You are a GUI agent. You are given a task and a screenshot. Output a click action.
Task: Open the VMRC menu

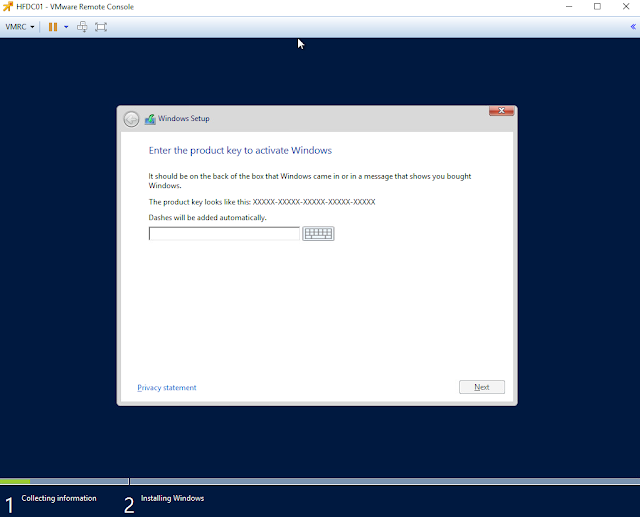coord(20,27)
